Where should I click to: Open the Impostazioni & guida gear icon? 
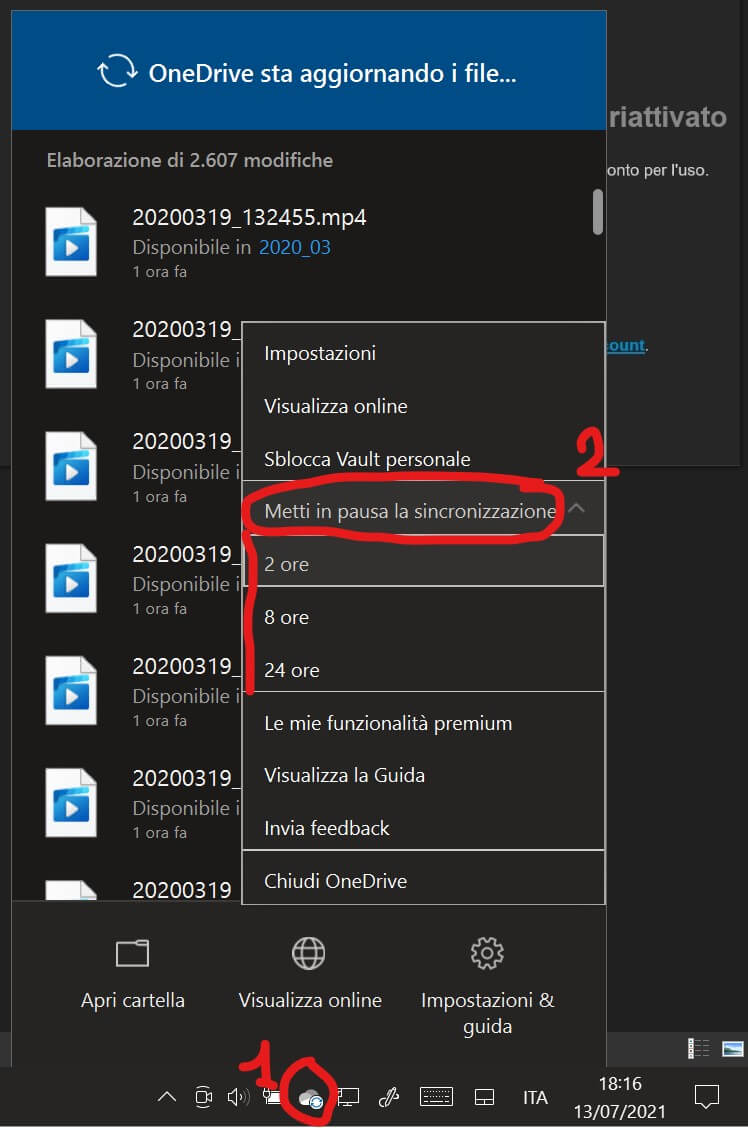click(x=487, y=954)
